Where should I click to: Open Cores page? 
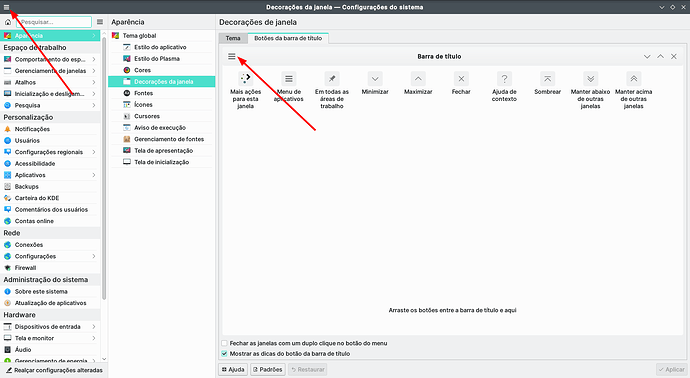[161, 70]
